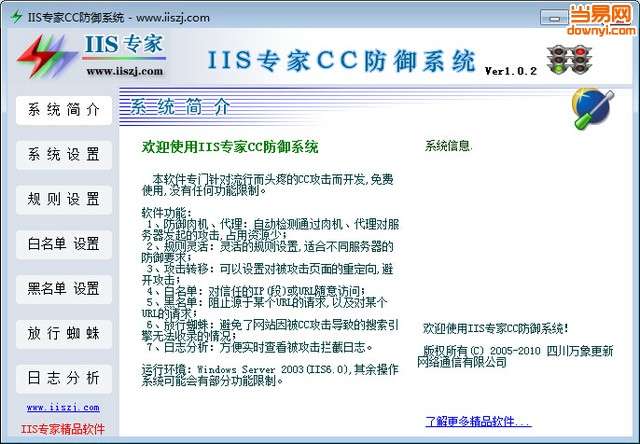Open 白名单 设置 page
640x444 pixels.
(x=64, y=244)
